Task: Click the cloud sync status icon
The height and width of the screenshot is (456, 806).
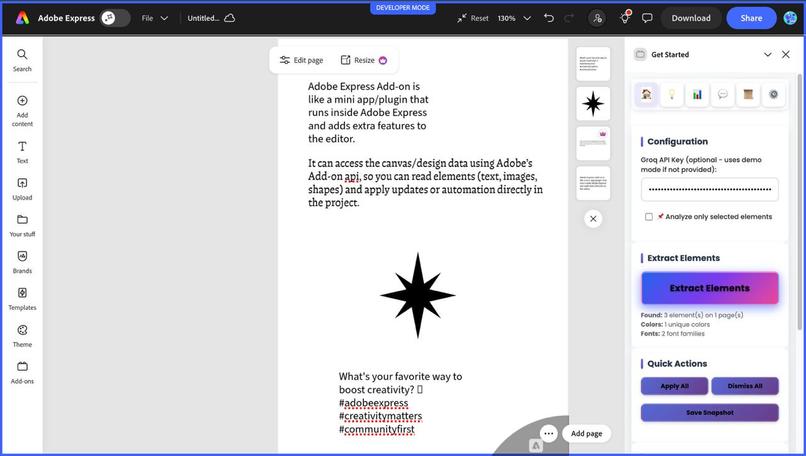Action: click(230, 18)
